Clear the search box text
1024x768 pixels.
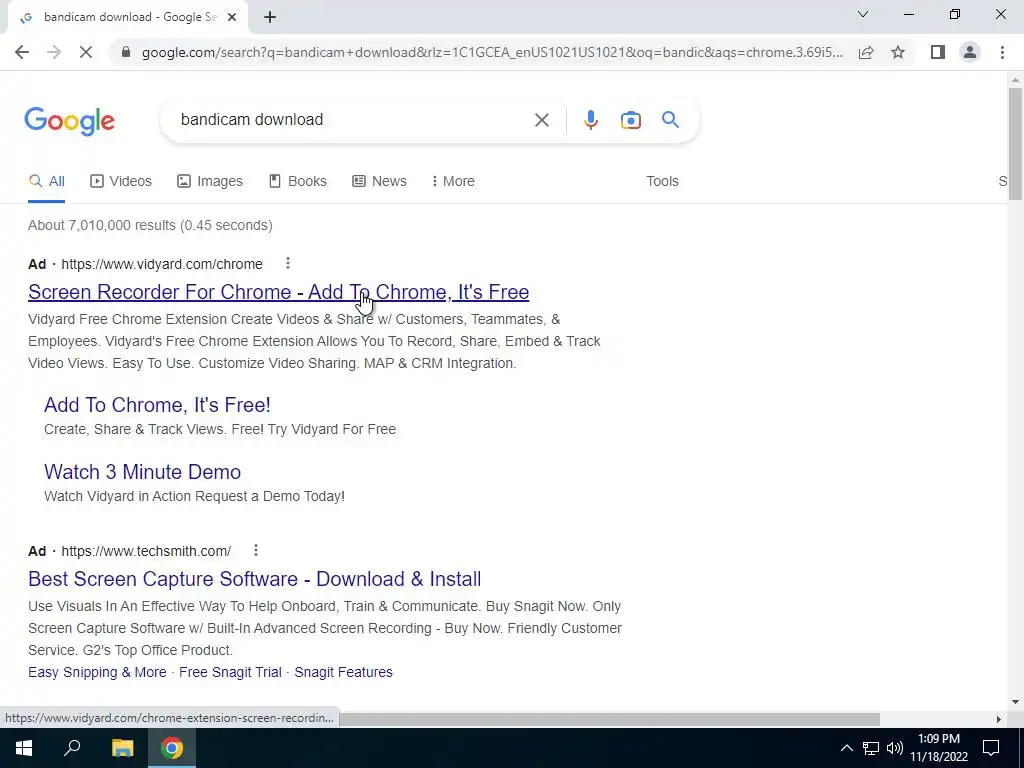(x=541, y=120)
